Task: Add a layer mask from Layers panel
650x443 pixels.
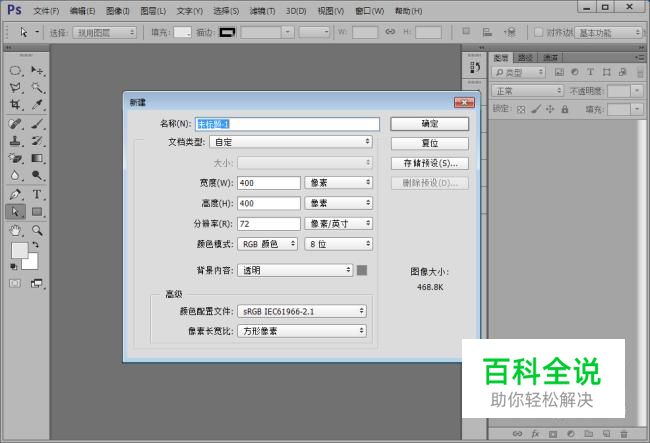Action: point(553,434)
